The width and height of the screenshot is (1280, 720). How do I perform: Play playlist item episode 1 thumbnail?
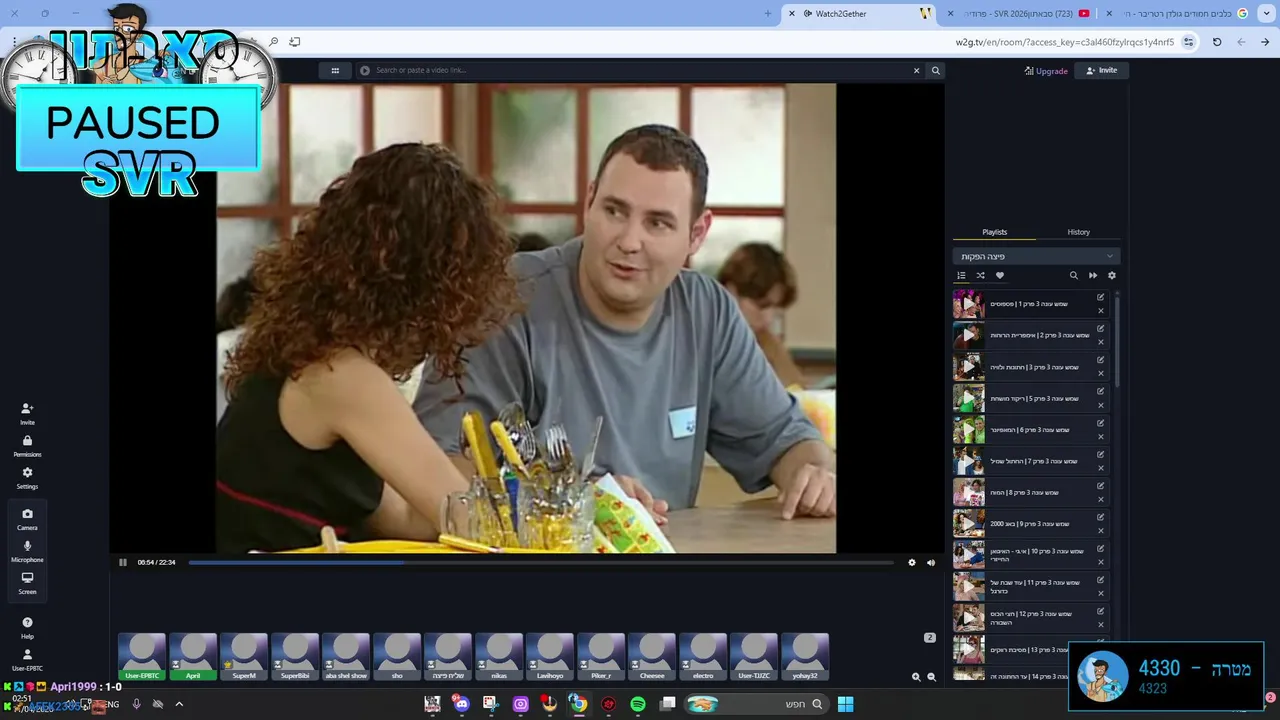tap(968, 304)
